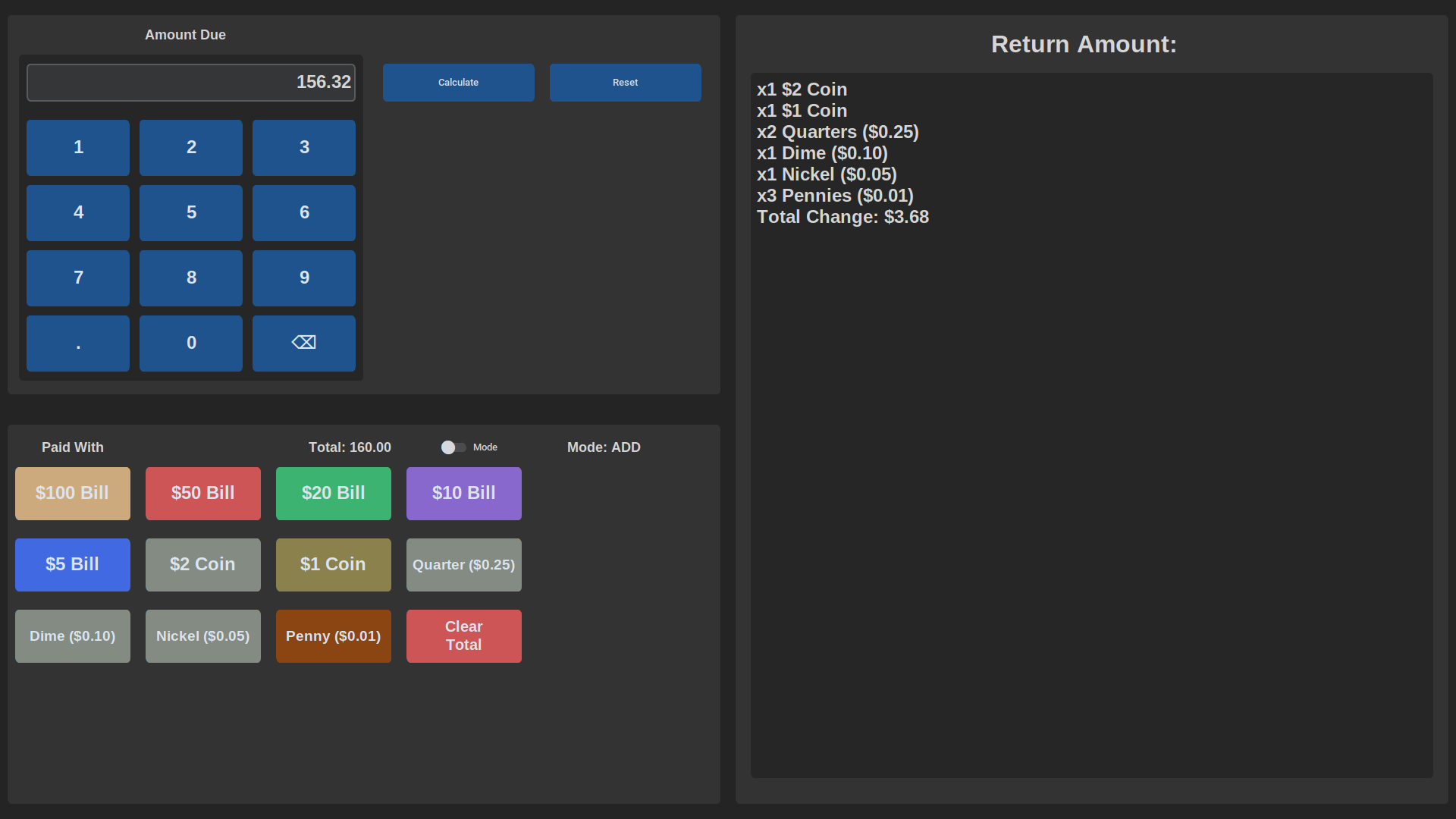Click the Clear Total button
Screen dimensions: 1456x819
point(464,636)
